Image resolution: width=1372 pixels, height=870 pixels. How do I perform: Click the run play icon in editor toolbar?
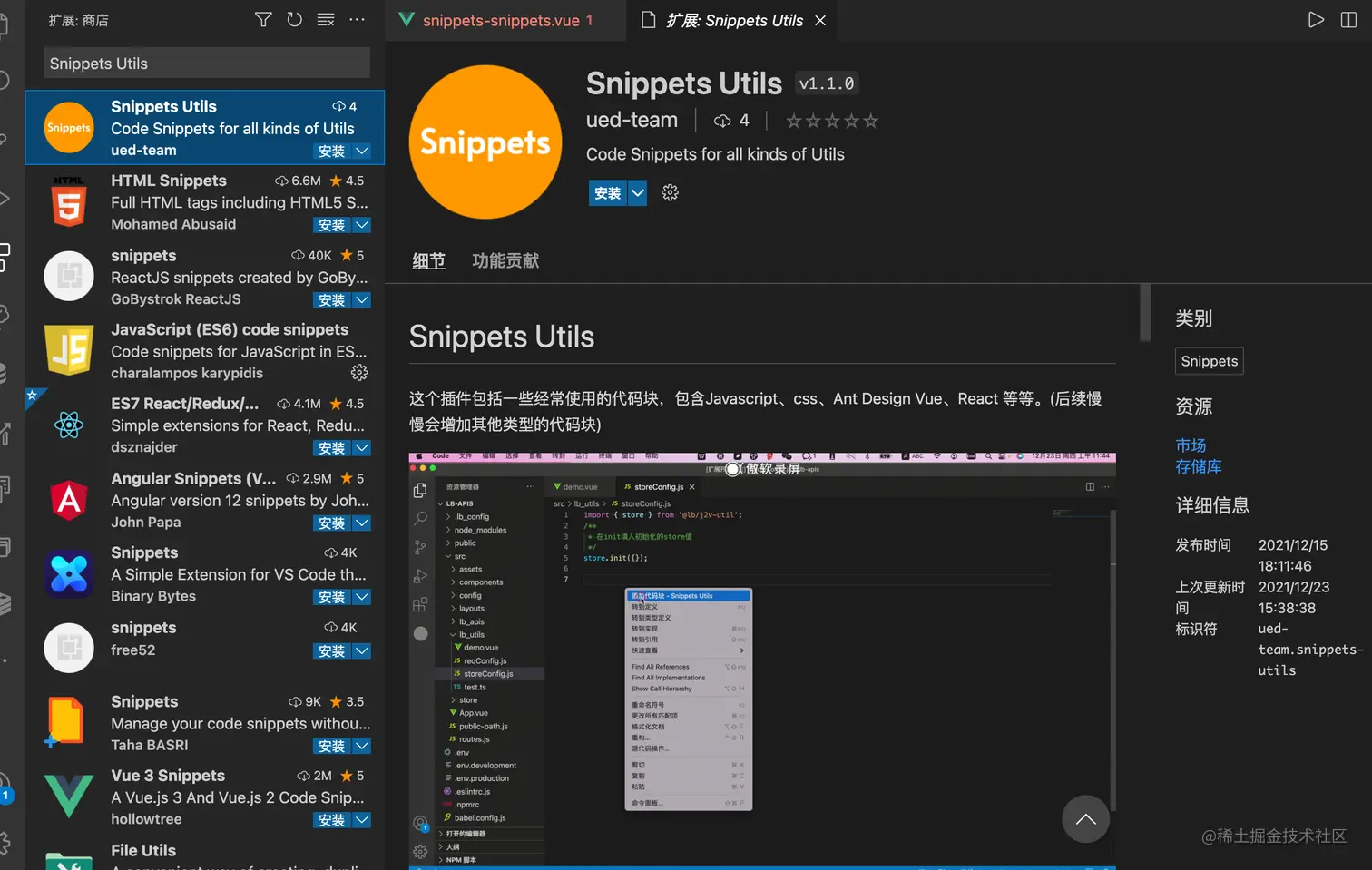pos(1316,20)
